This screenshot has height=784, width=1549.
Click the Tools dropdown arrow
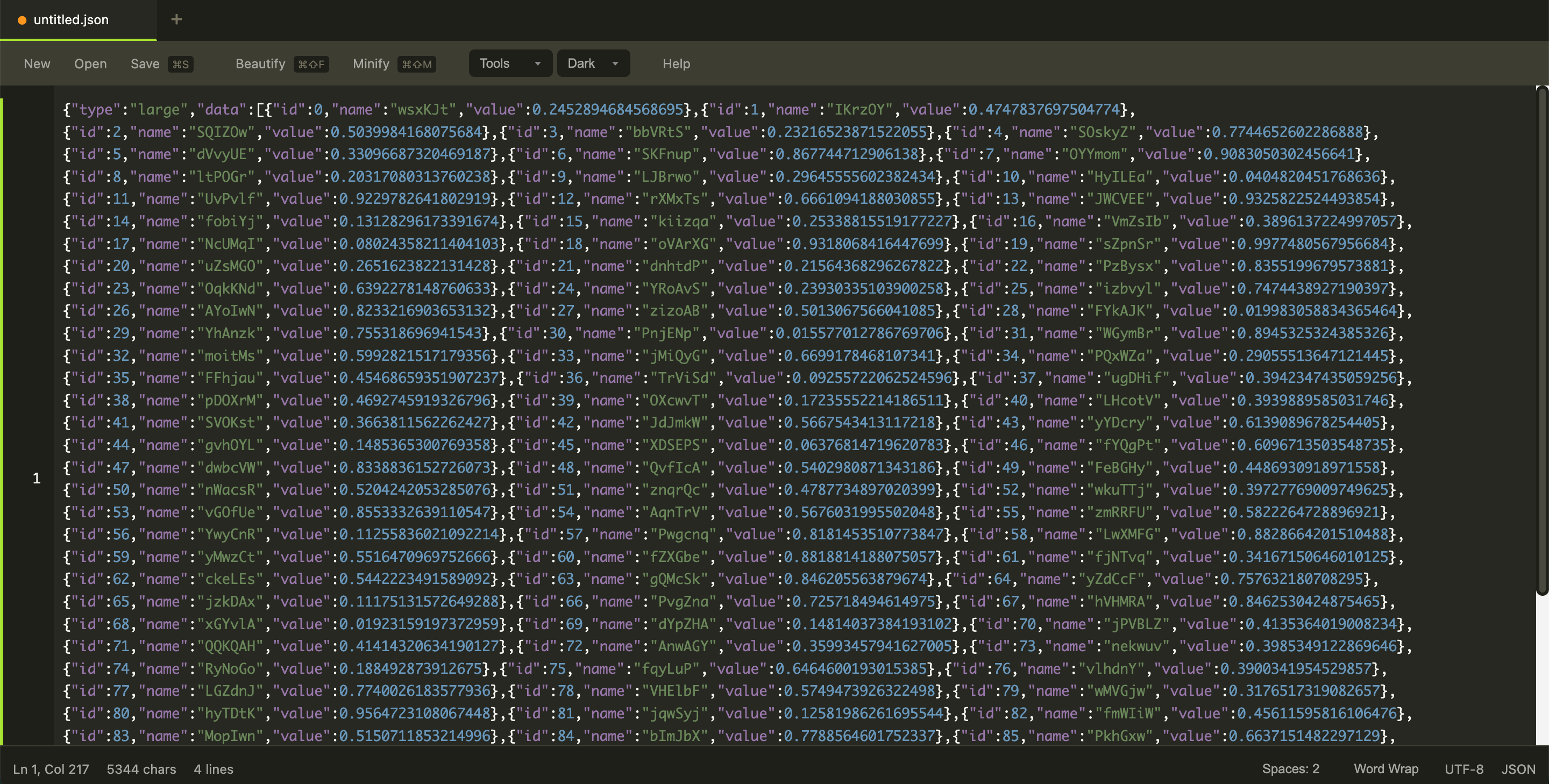point(538,63)
